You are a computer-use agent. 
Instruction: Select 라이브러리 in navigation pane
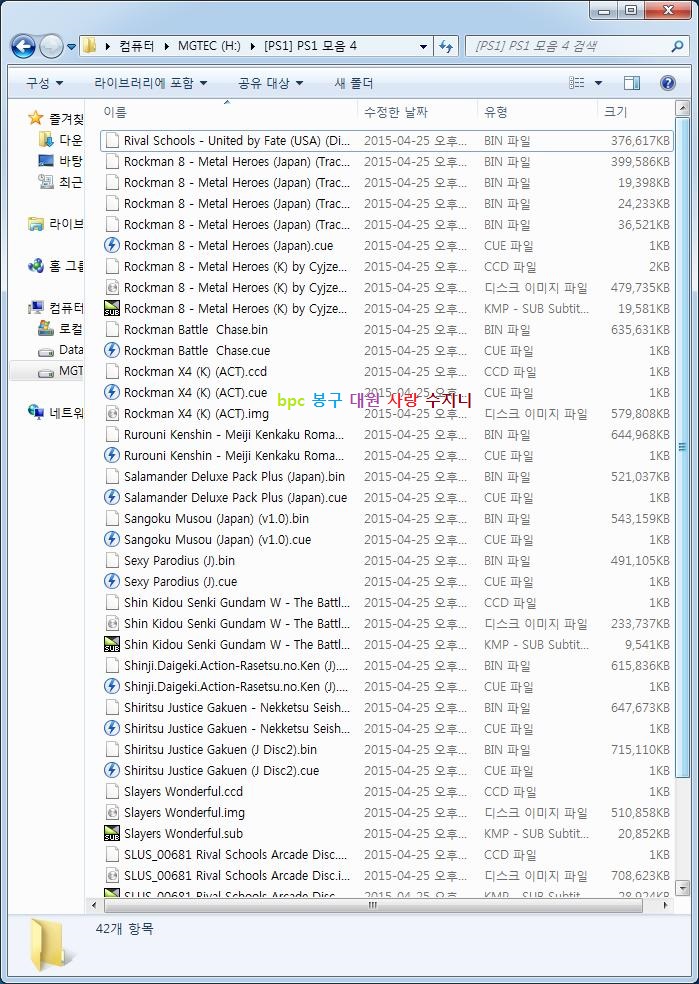[55, 223]
